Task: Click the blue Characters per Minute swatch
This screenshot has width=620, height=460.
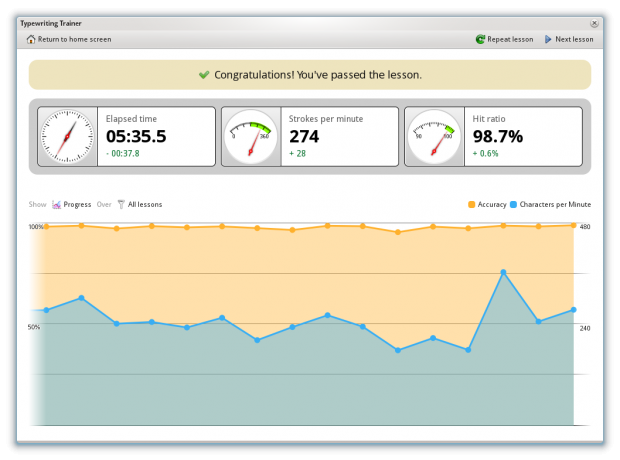Action: click(513, 204)
